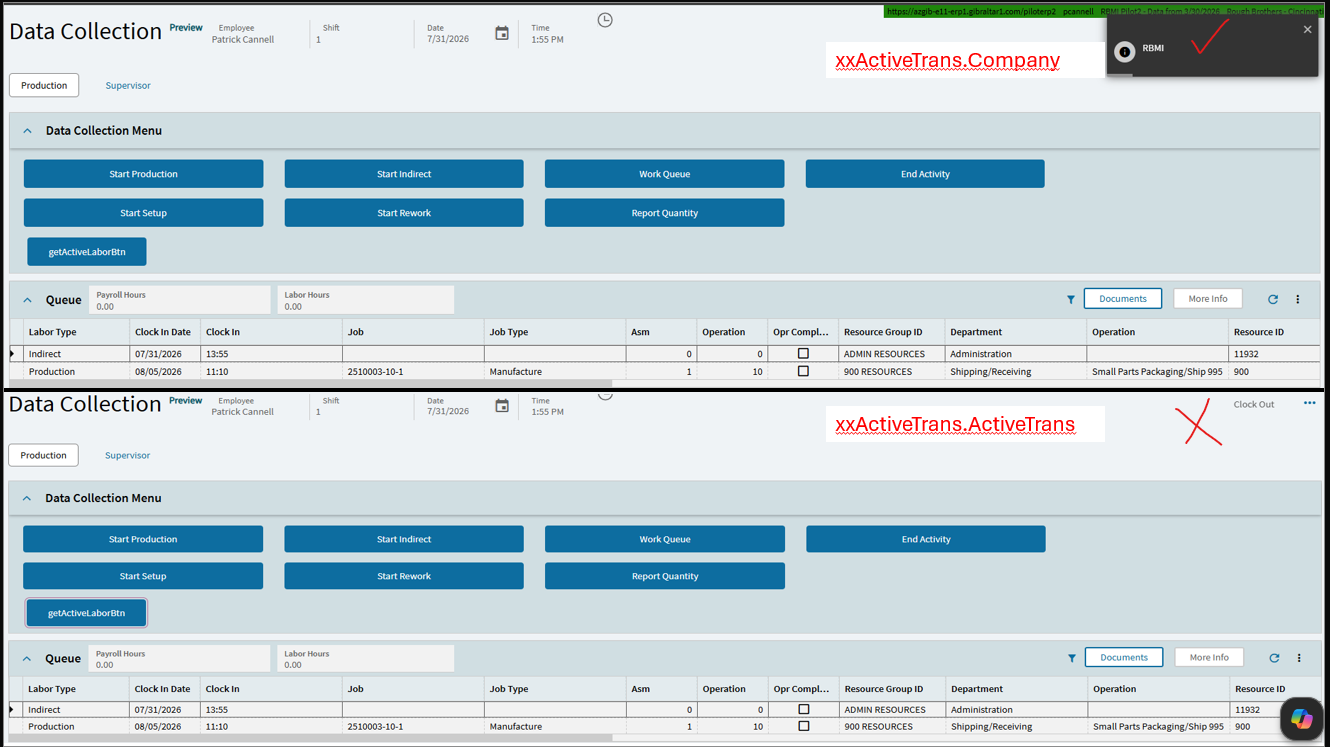Click End Activity in the Company screen
Screen dimensions: 1330x747
click(925, 174)
